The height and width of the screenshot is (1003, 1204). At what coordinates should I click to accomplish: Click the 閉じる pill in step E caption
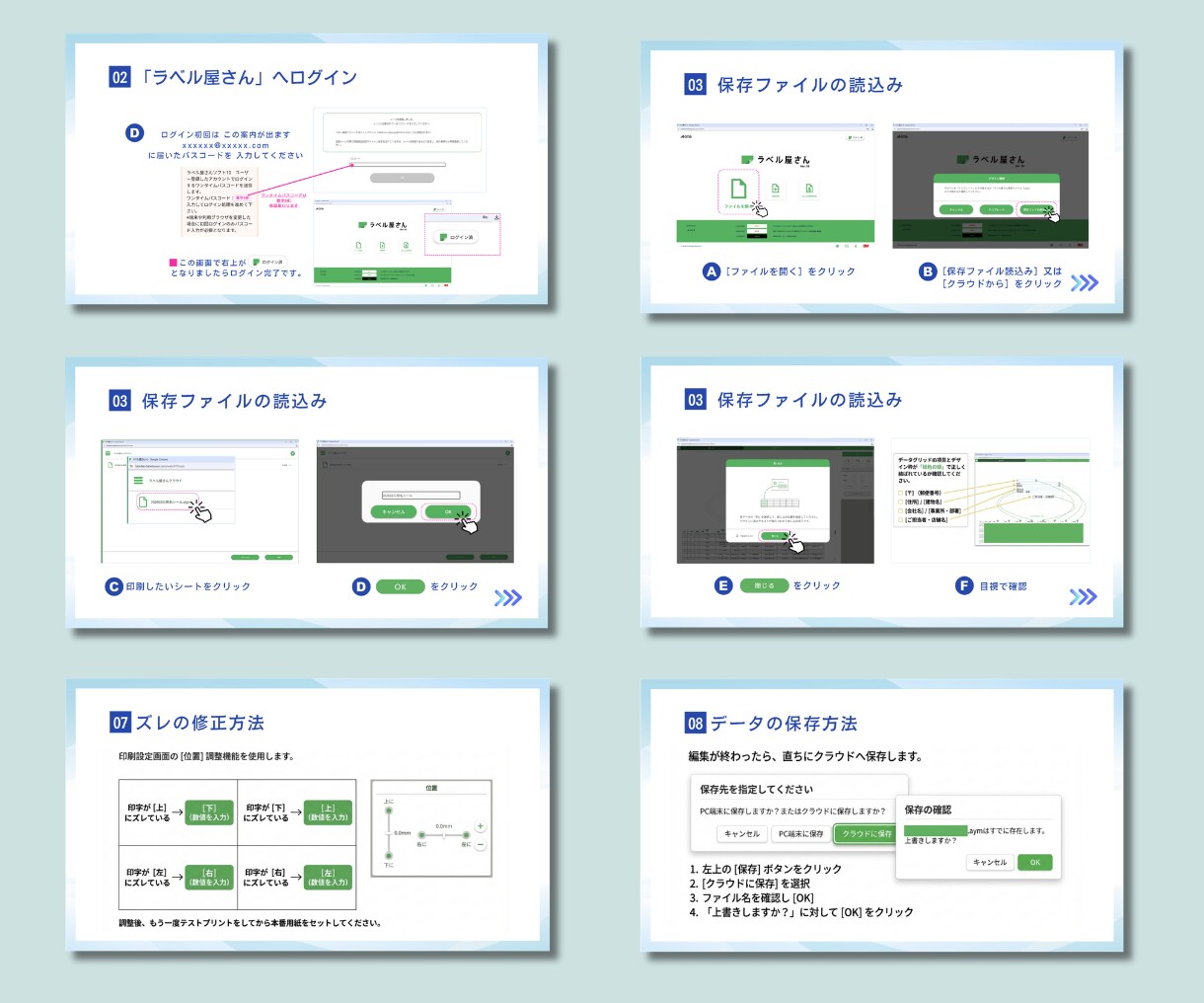pos(764,585)
